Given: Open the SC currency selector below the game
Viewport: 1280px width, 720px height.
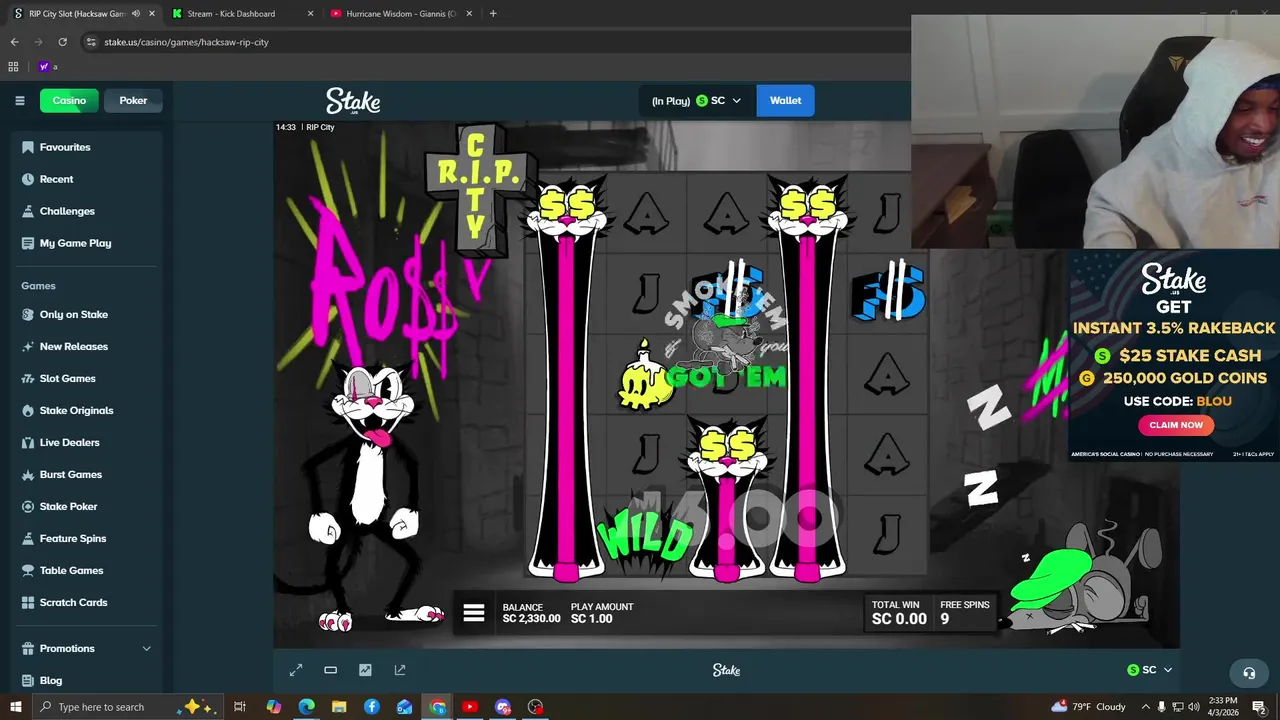Looking at the screenshot, I should (1149, 670).
